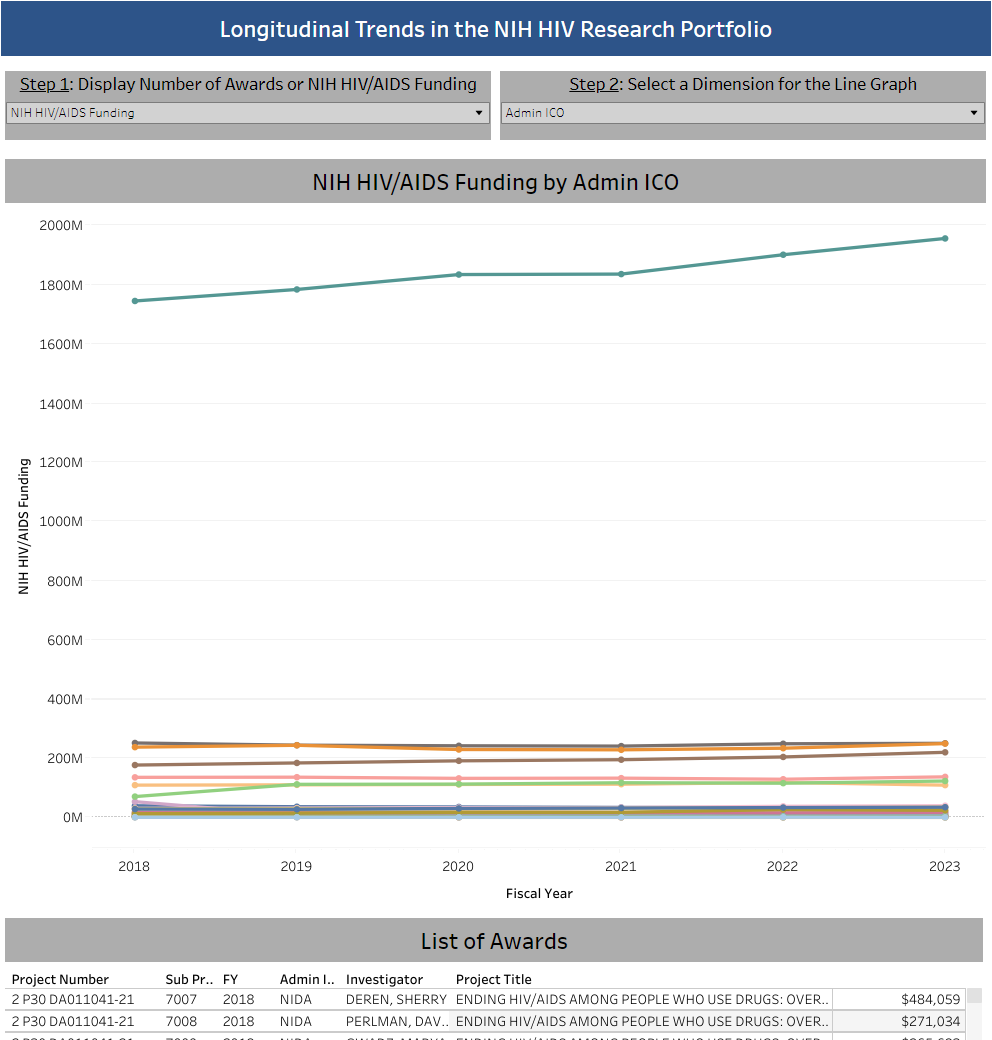The height and width of the screenshot is (1040, 992).
Task: Click the 2021 fiscal year axis label
Action: pos(621,866)
